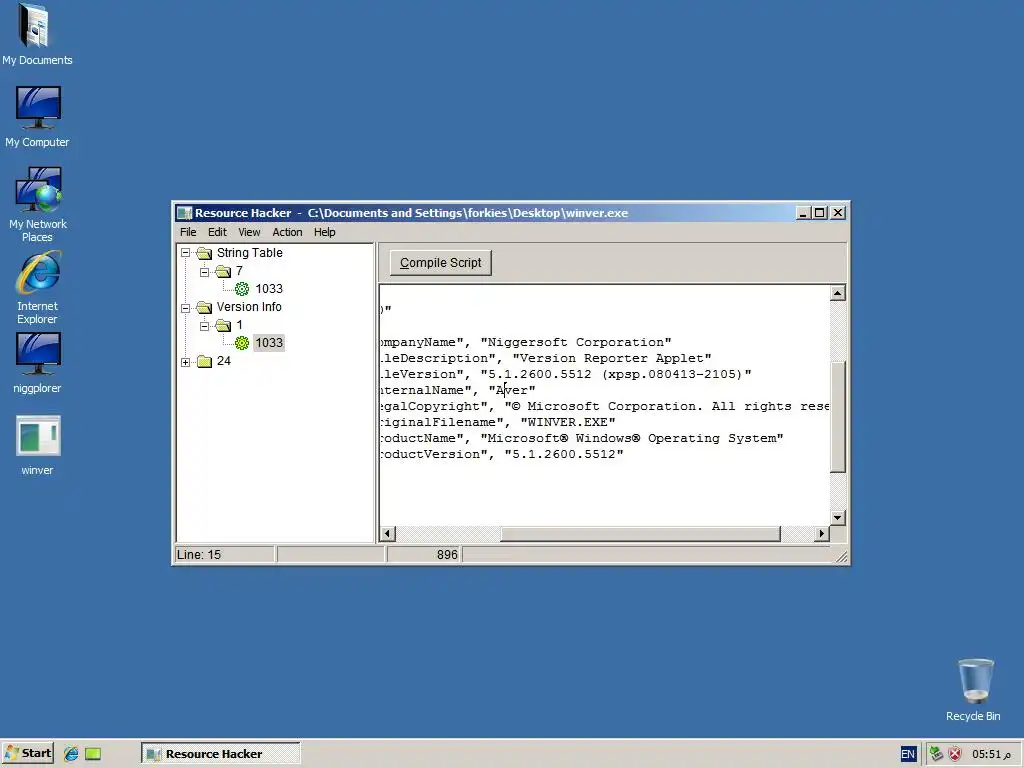
Task: Click the Resource Hacker taskbar button
Action: tap(221, 754)
